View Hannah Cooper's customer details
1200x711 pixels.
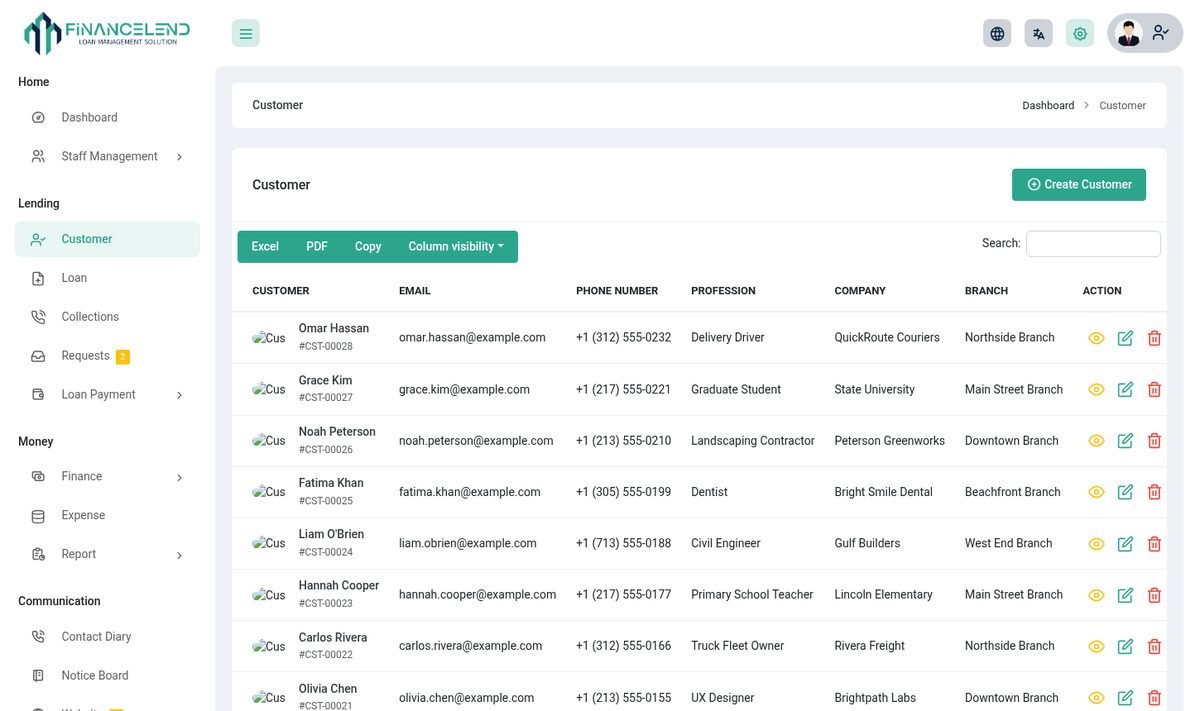(x=1096, y=595)
